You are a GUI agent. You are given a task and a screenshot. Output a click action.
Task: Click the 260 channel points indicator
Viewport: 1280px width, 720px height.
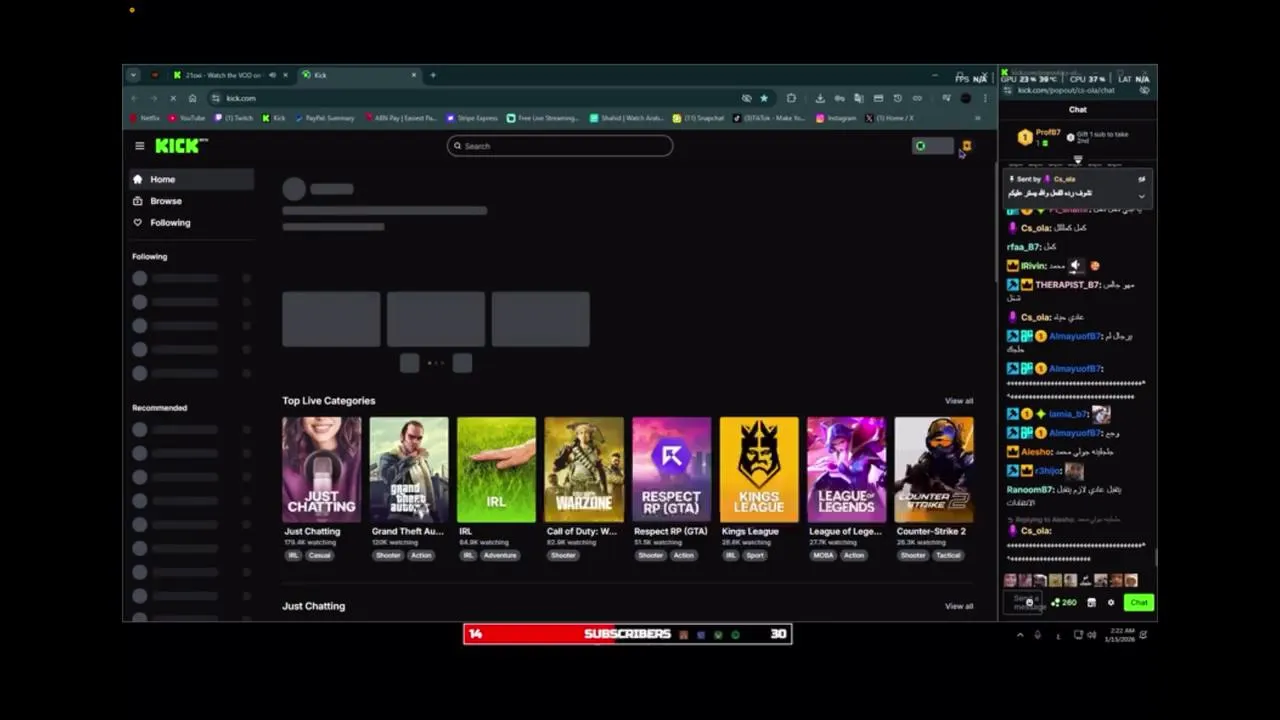click(x=1063, y=602)
